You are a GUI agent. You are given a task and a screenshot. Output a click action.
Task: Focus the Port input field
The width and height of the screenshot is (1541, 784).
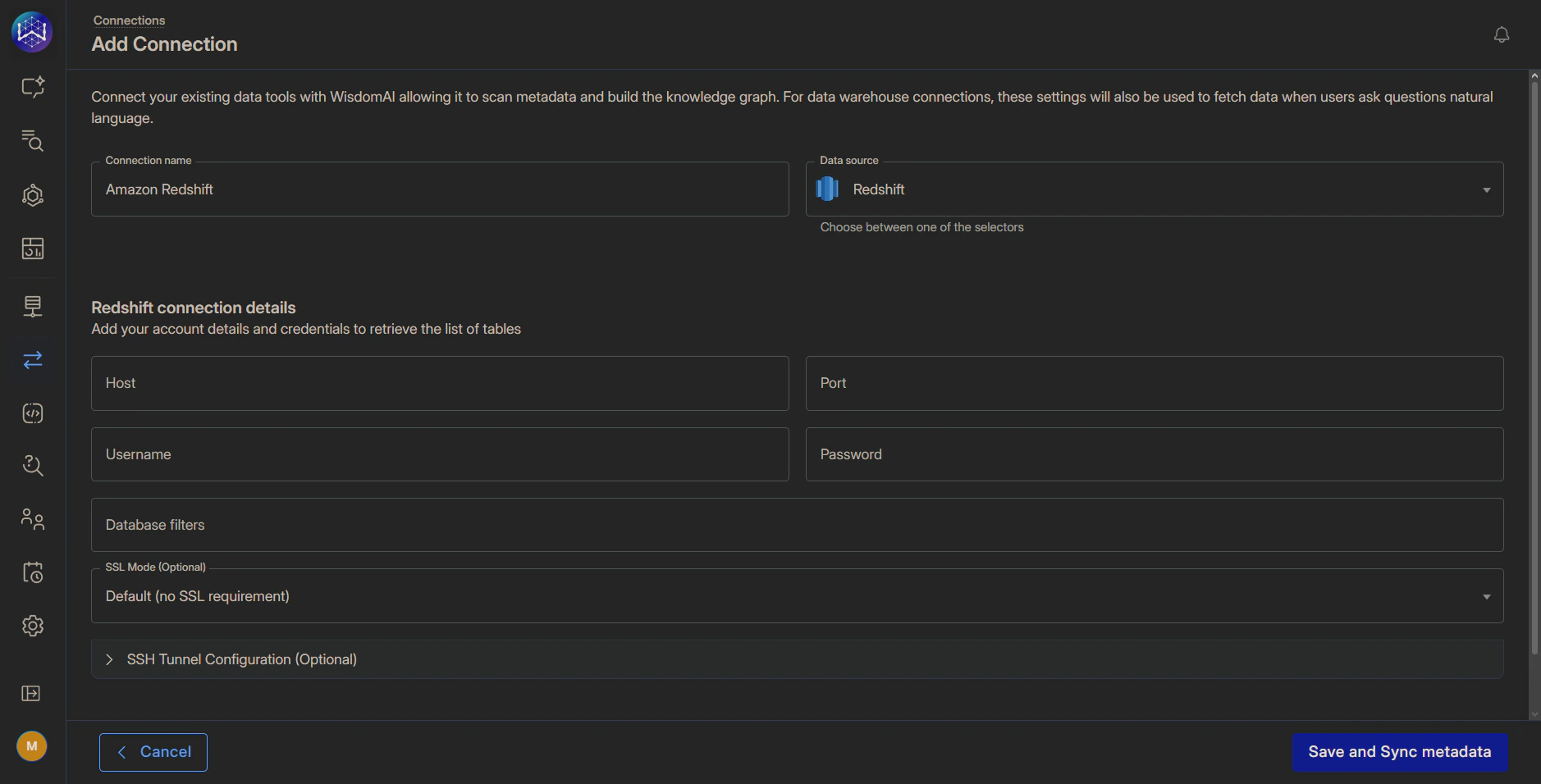[x=1155, y=383]
